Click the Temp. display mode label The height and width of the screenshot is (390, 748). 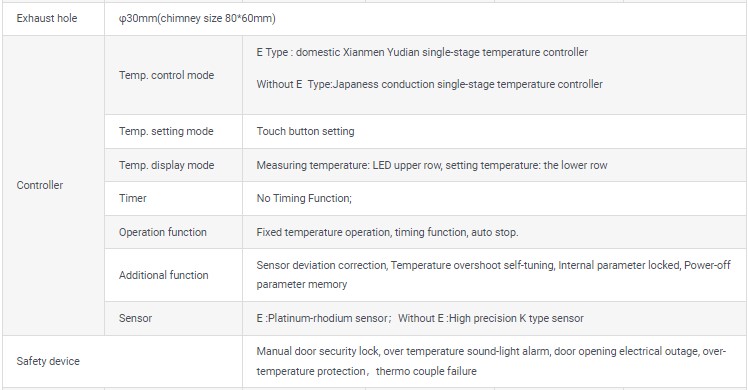pos(166,165)
